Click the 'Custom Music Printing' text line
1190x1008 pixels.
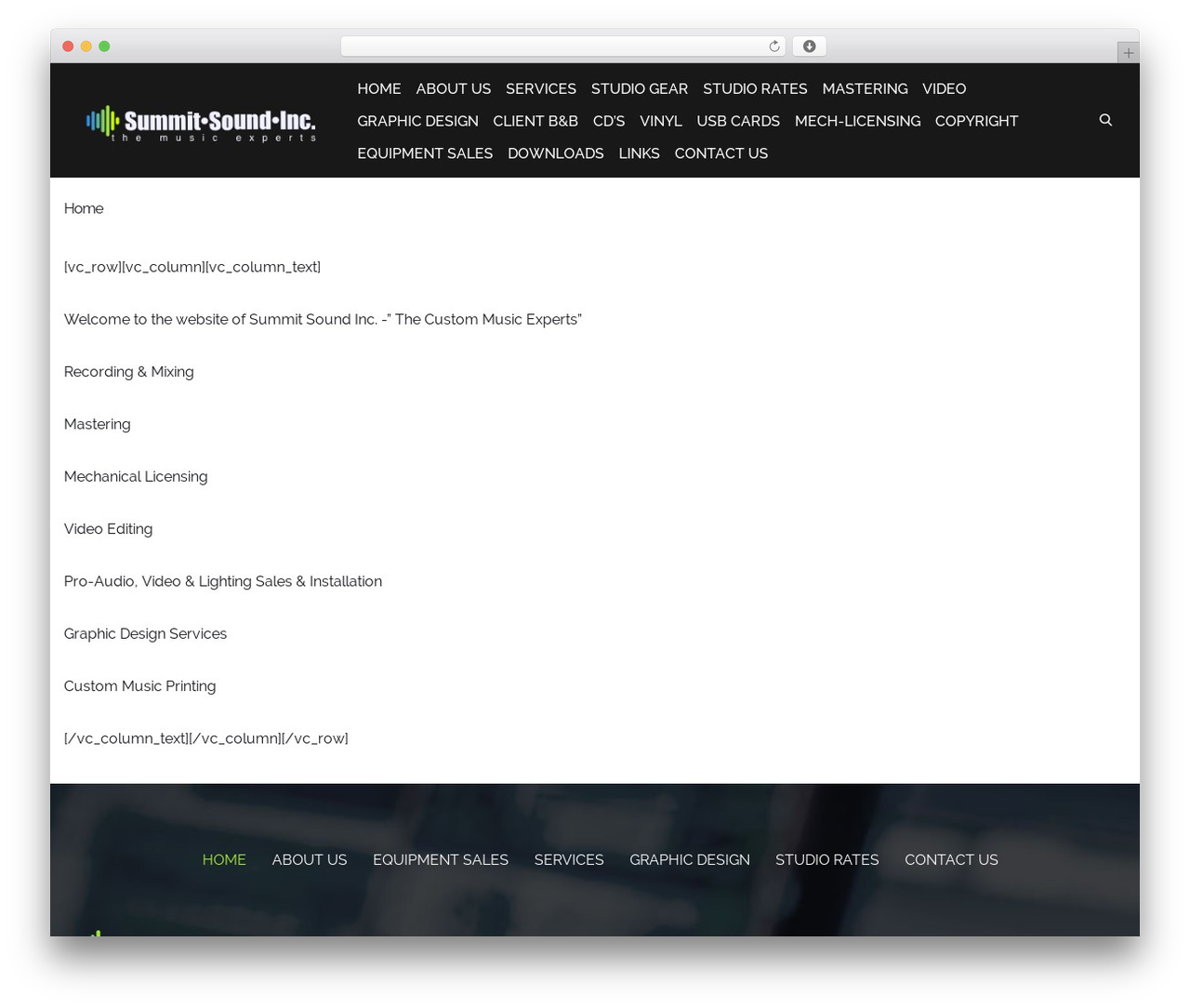click(x=140, y=686)
